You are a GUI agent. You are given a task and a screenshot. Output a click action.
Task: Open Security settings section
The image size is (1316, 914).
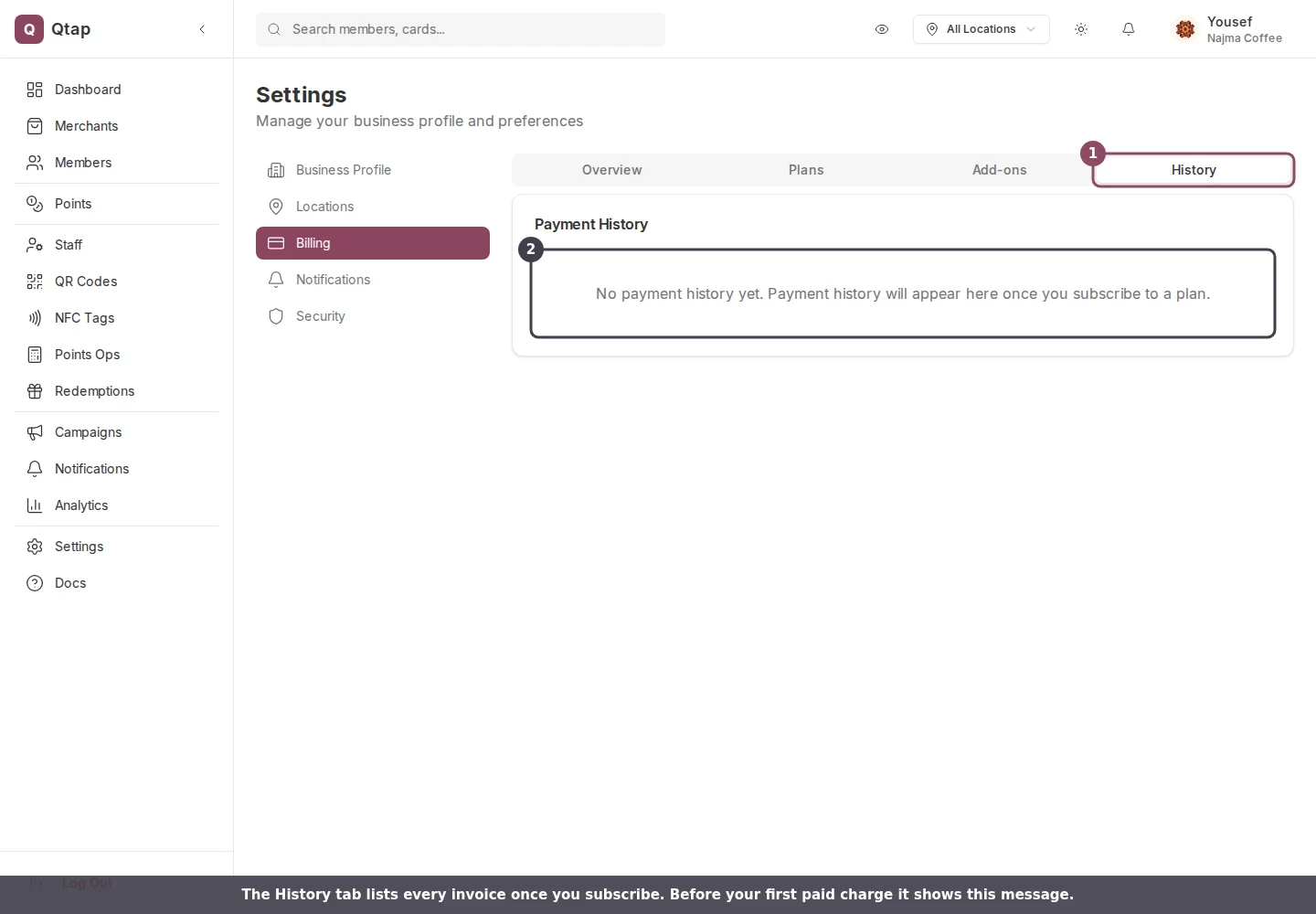pos(373,316)
